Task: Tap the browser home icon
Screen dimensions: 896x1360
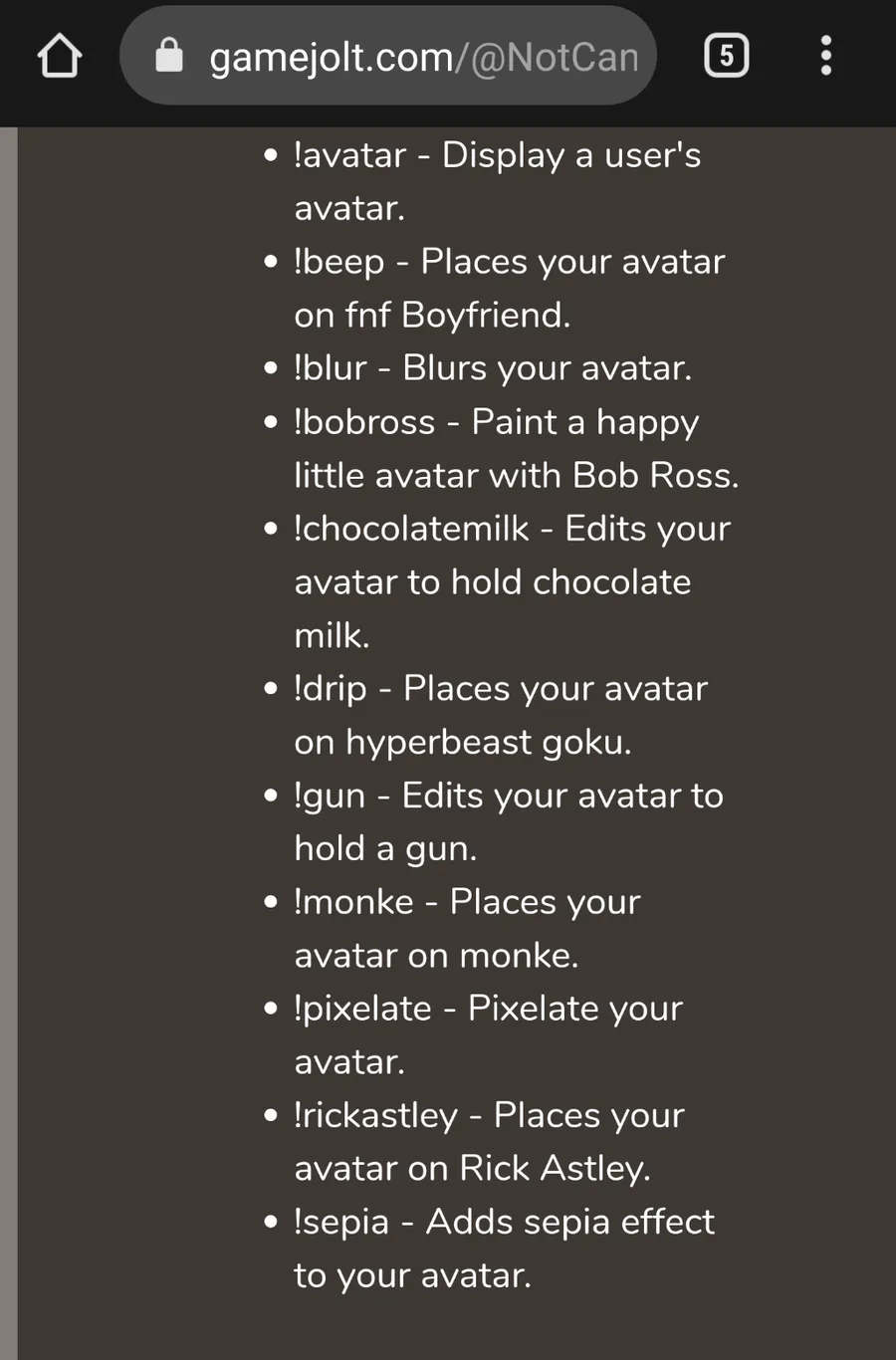Action: point(60,56)
